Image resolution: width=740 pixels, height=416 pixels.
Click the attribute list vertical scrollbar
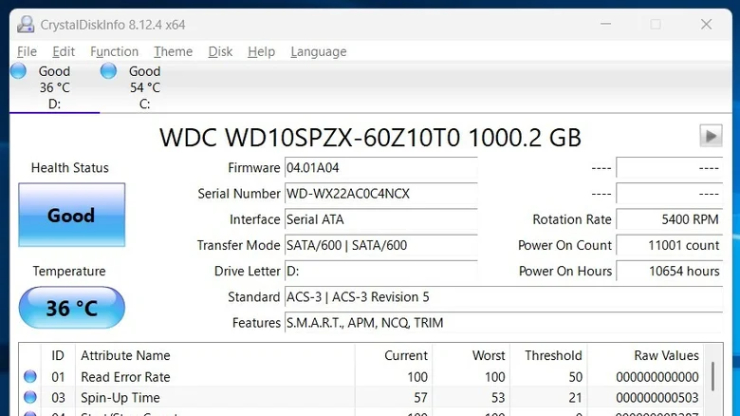coord(712,377)
